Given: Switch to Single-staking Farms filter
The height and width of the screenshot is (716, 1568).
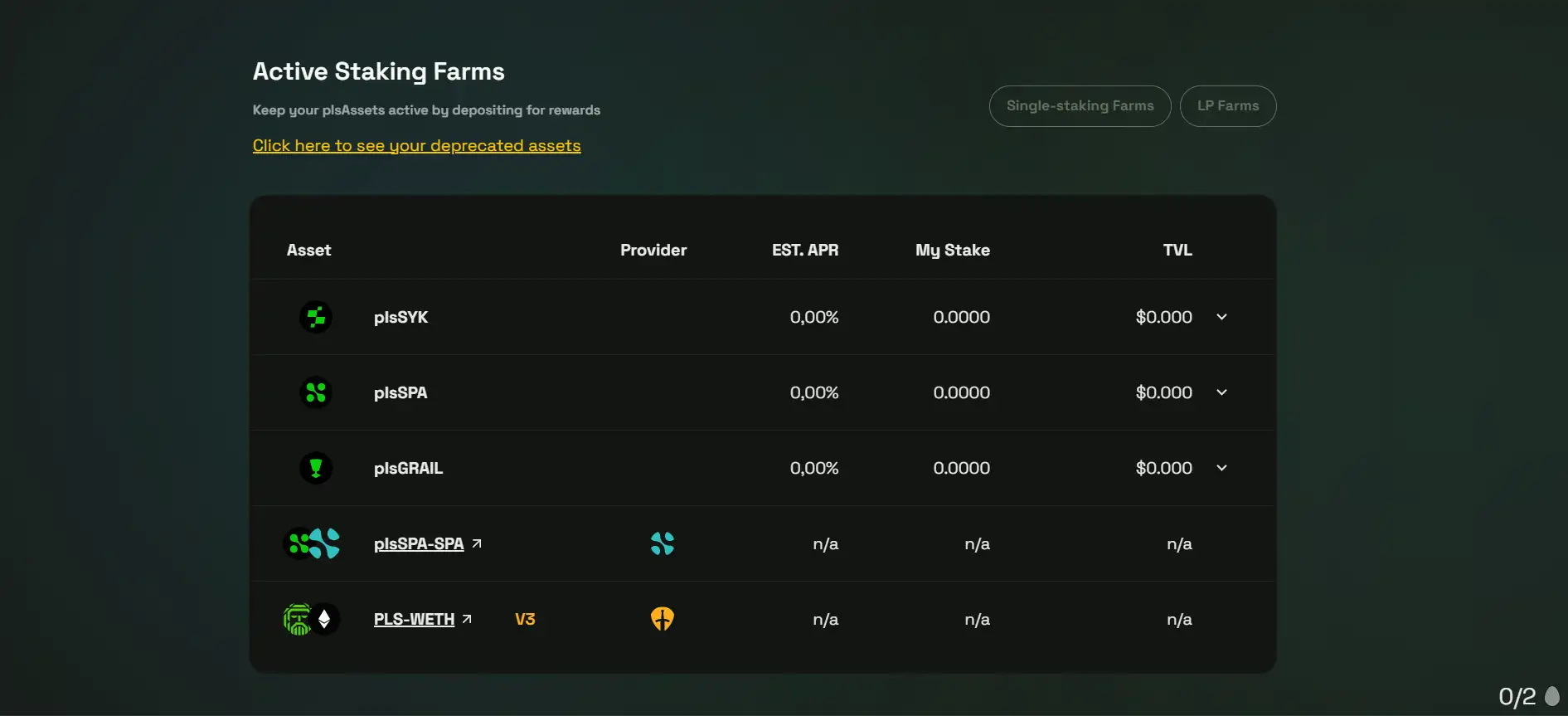Looking at the screenshot, I should (1080, 106).
